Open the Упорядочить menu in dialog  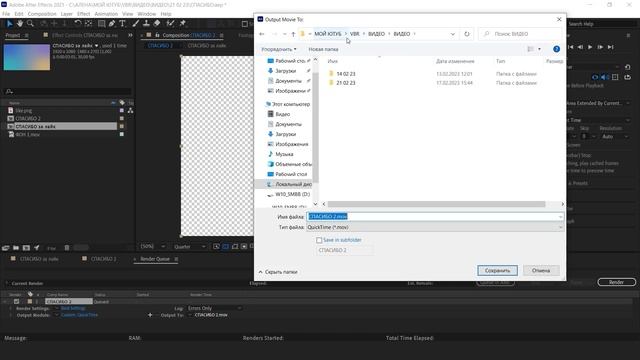pyautogui.click(x=279, y=49)
